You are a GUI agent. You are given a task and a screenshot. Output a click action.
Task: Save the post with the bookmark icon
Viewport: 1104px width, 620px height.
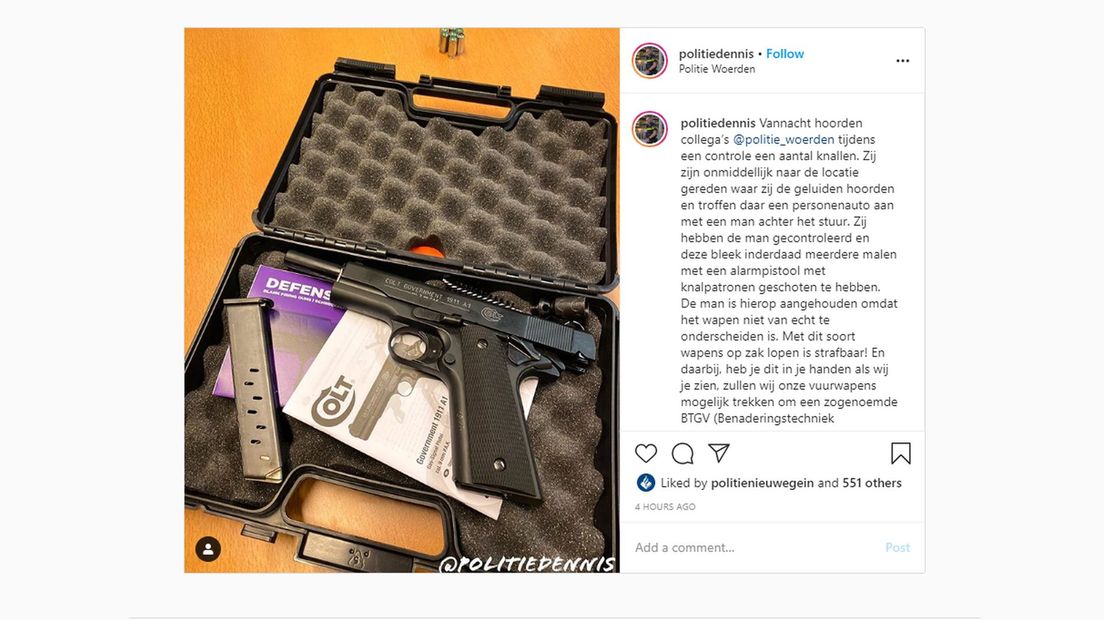tap(901, 453)
